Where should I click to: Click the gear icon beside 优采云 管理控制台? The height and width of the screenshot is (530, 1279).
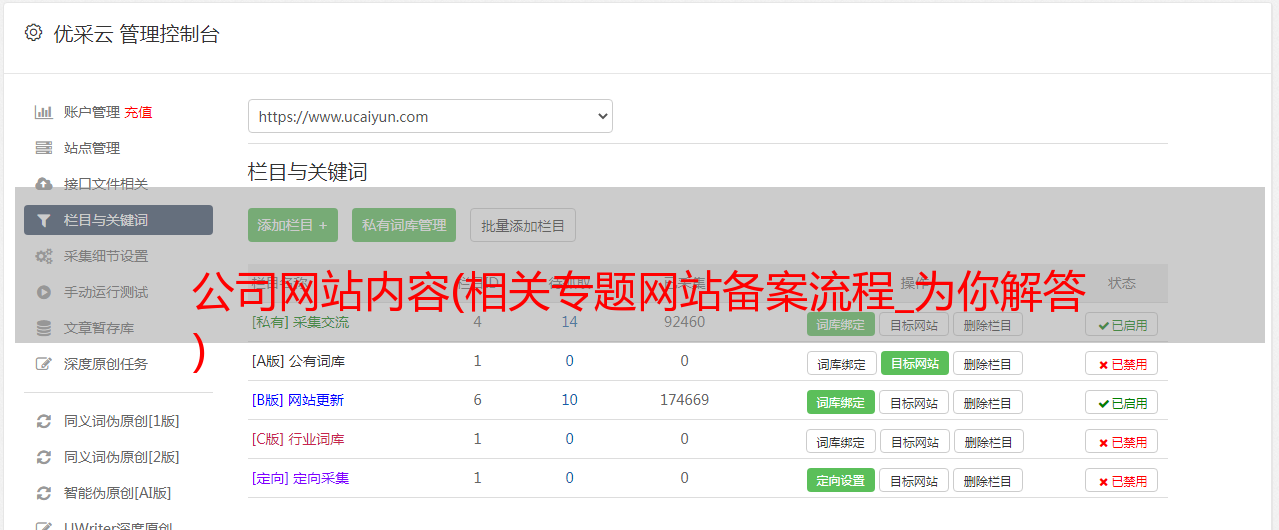tap(33, 33)
